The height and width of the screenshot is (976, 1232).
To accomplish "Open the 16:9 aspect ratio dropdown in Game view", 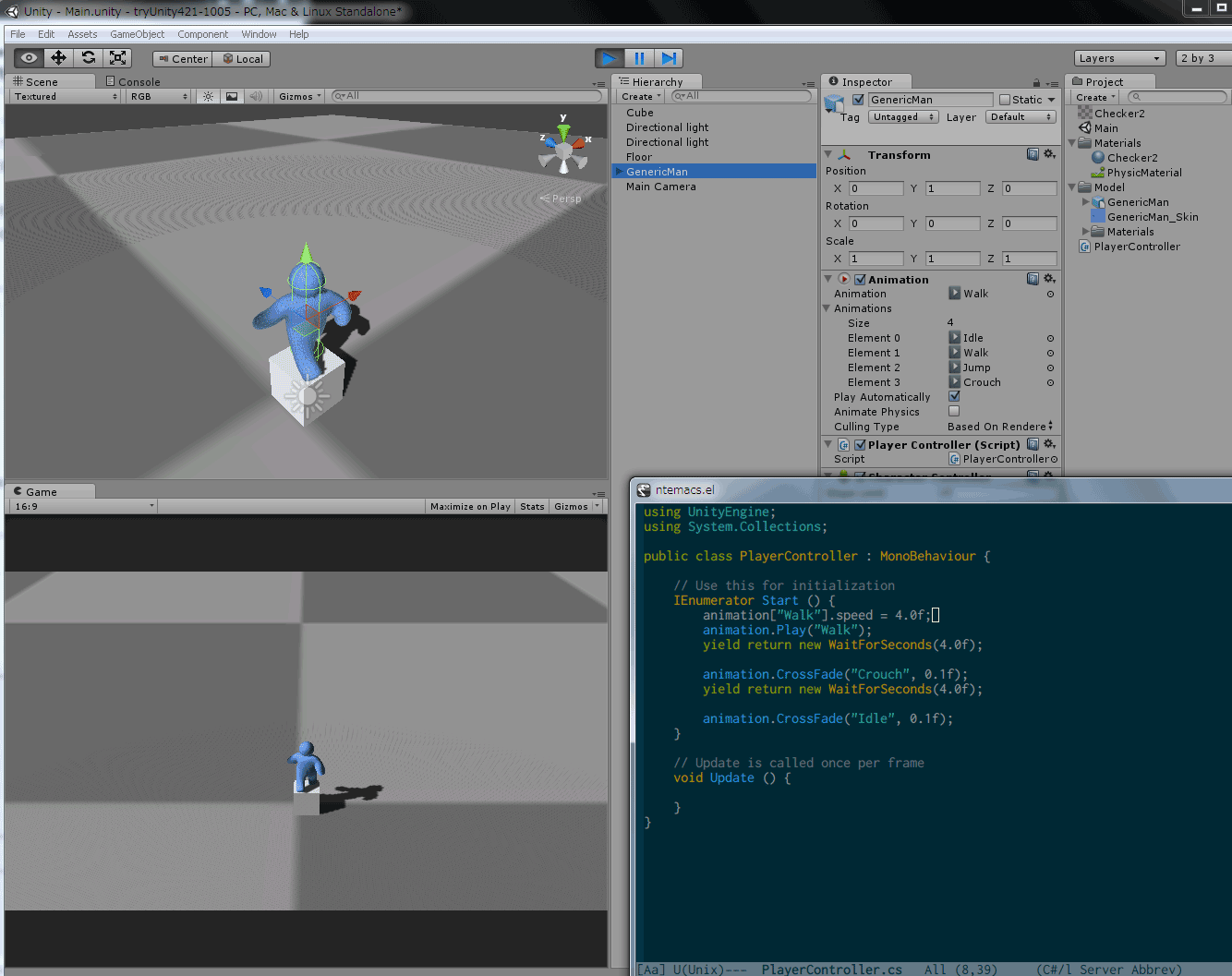I will click(83, 506).
